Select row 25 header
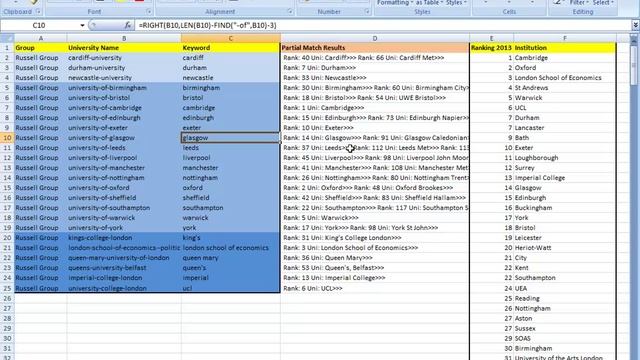This screenshot has width=640, height=360. [7, 288]
